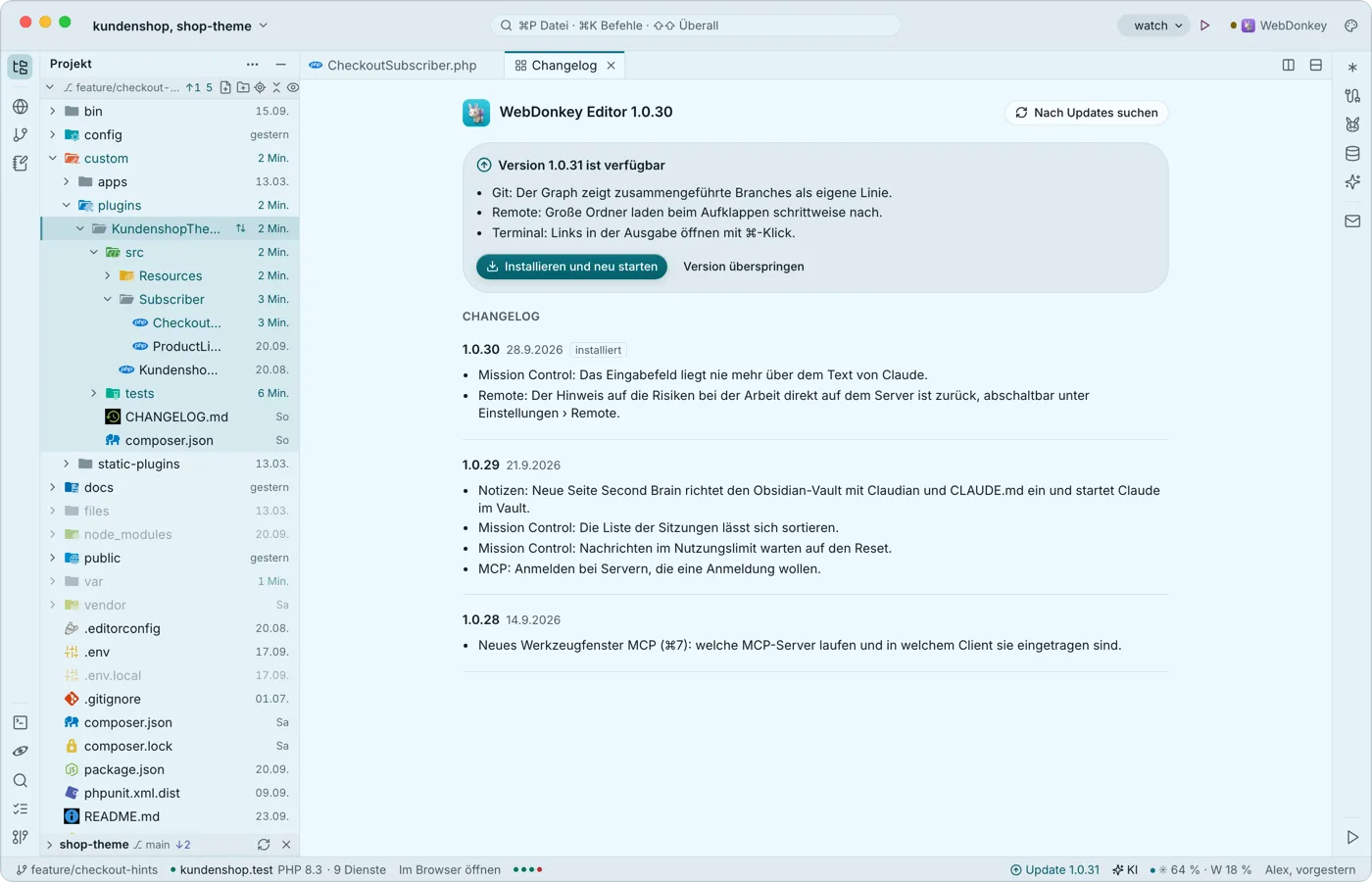Collapse the Subscriber folder
Image resolution: width=1372 pixels, height=882 pixels.
click(107, 299)
